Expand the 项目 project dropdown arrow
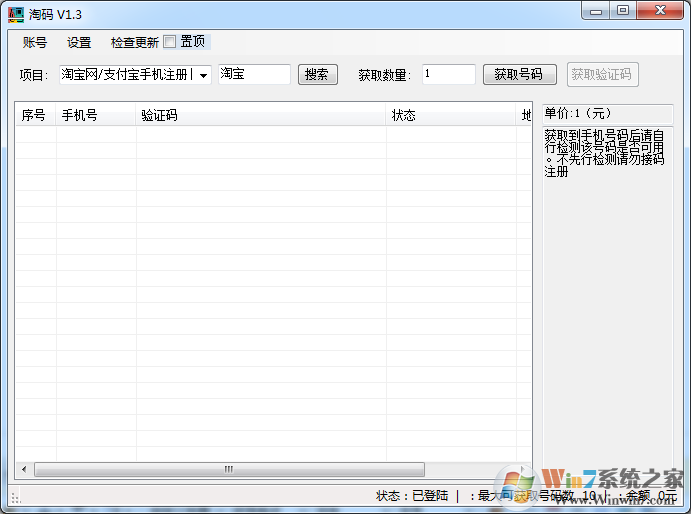The width and height of the screenshot is (691, 514). 202,75
